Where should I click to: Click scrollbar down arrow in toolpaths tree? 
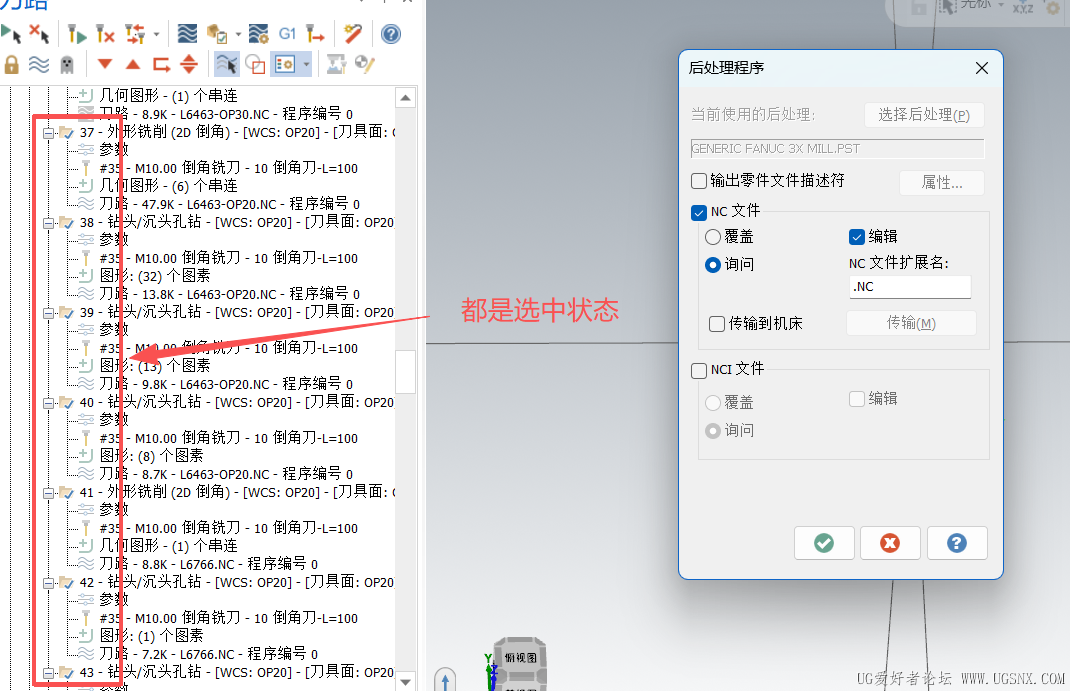pyautogui.click(x=405, y=681)
